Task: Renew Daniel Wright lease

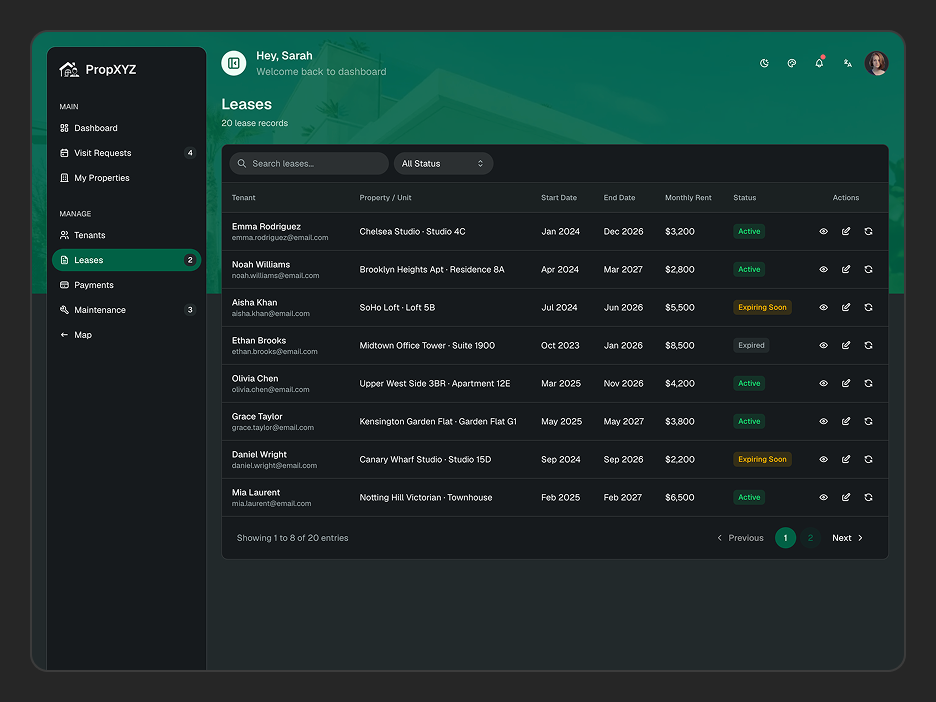Action: coord(869,460)
